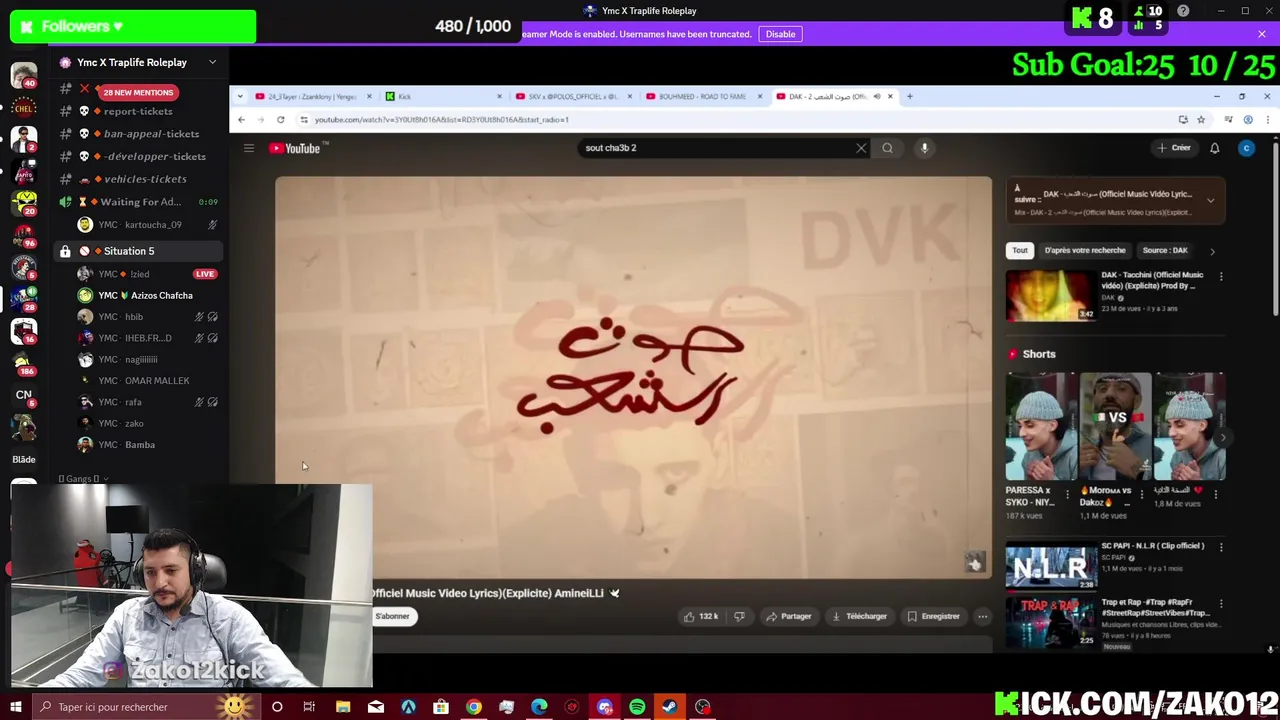
Task: Subscribe with the S'abonner button
Action: (392, 616)
